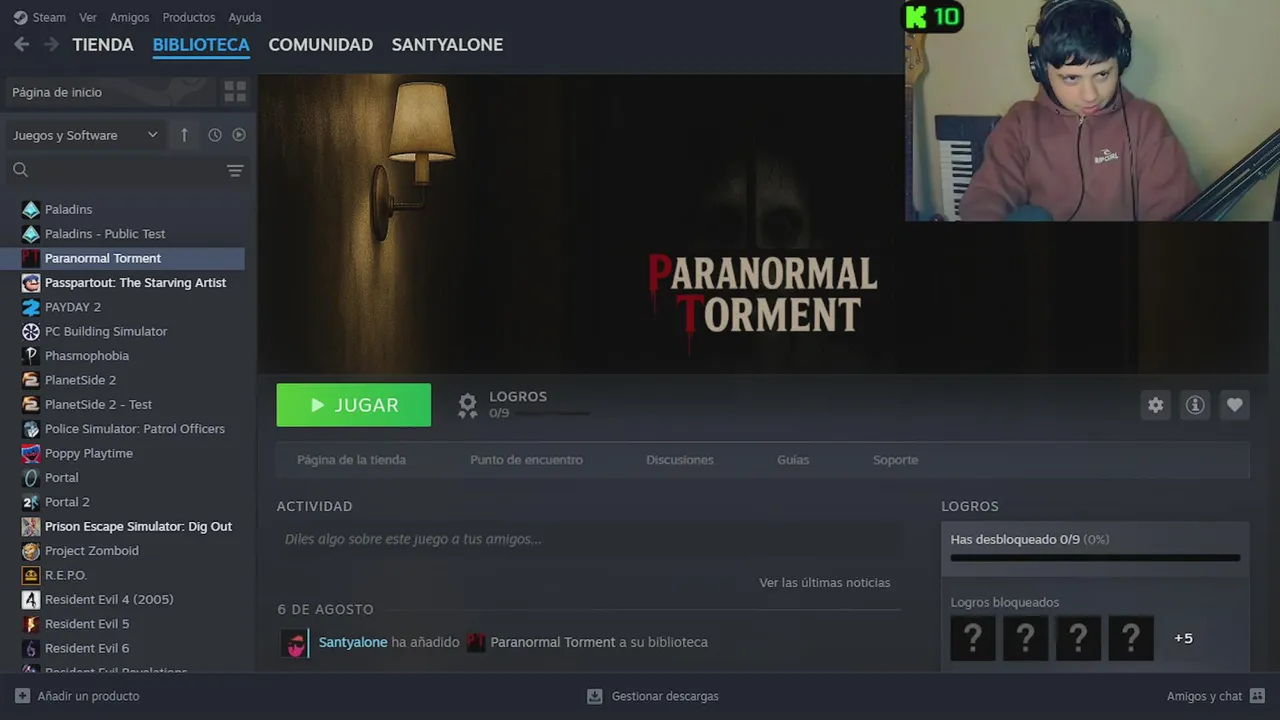
Task: Click the library search magnifier icon
Action: pos(20,170)
